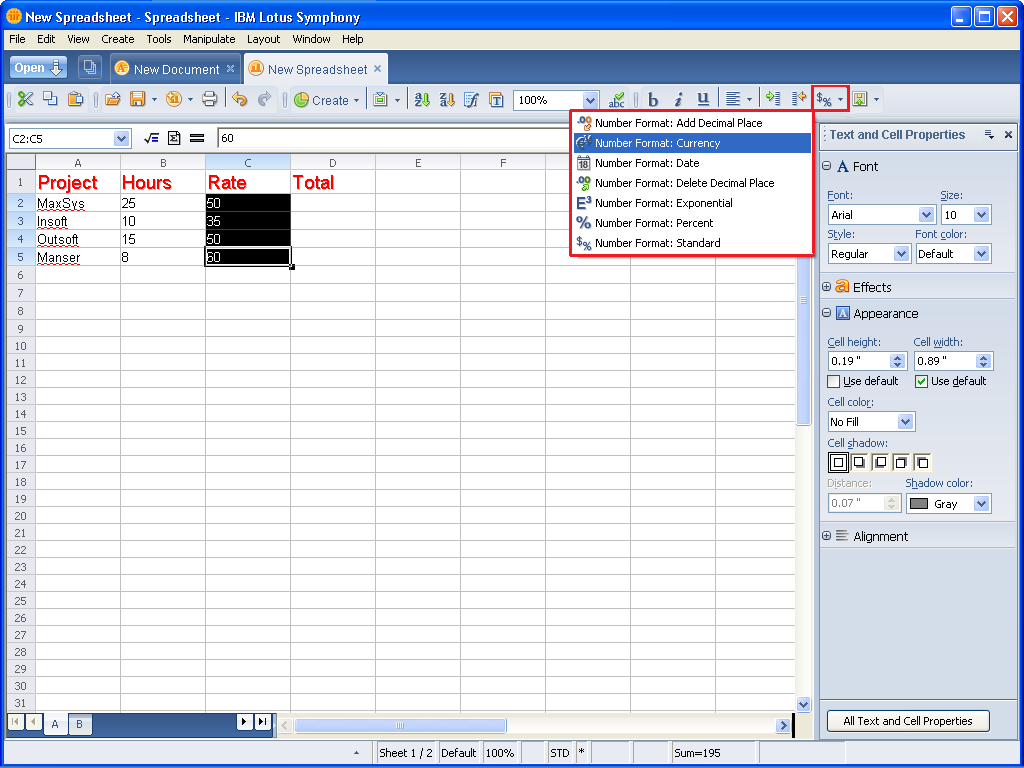This screenshot has width=1024, height=768.
Task: Click the spell check abc icon
Action: click(617, 99)
